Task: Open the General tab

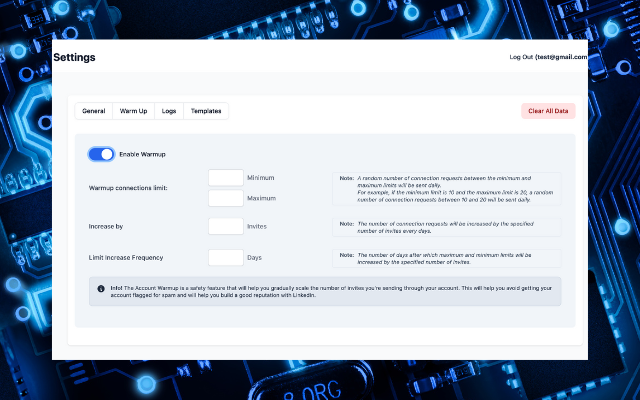Action: click(93, 111)
